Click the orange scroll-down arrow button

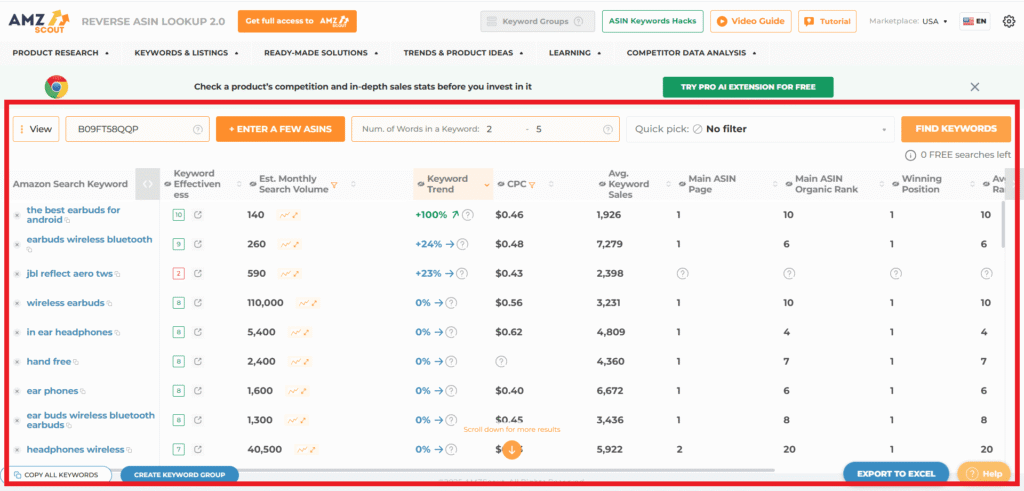[512, 449]
